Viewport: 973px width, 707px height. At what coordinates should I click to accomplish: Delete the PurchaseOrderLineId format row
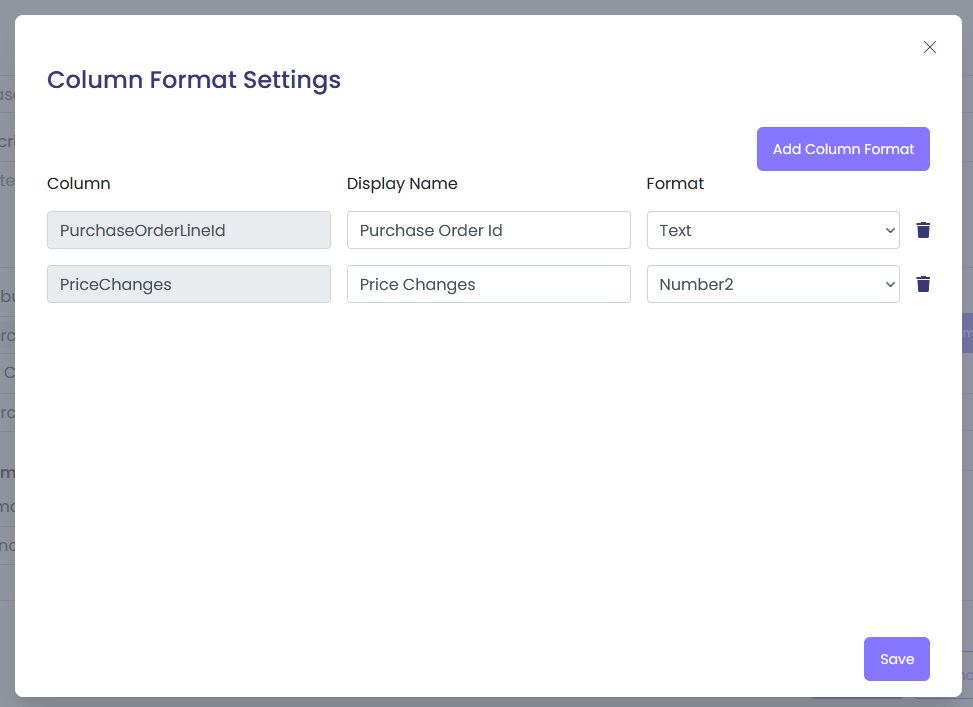[x=923, y=230]
